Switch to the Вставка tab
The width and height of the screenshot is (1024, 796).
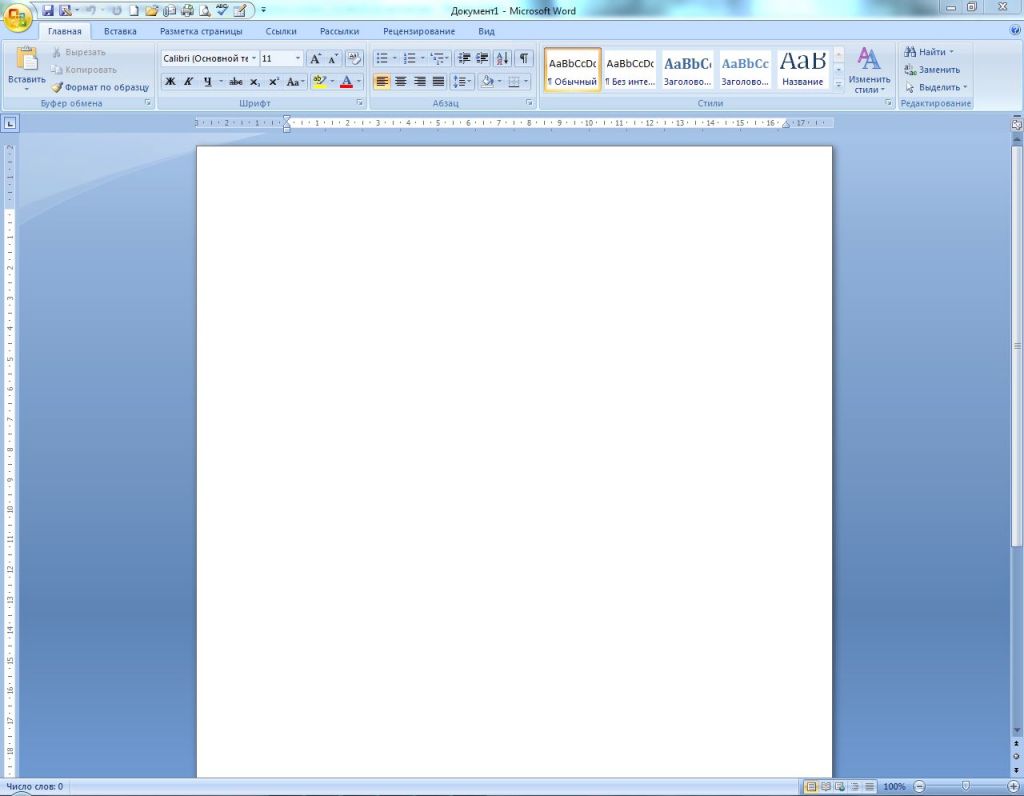[x=120, y=31]
